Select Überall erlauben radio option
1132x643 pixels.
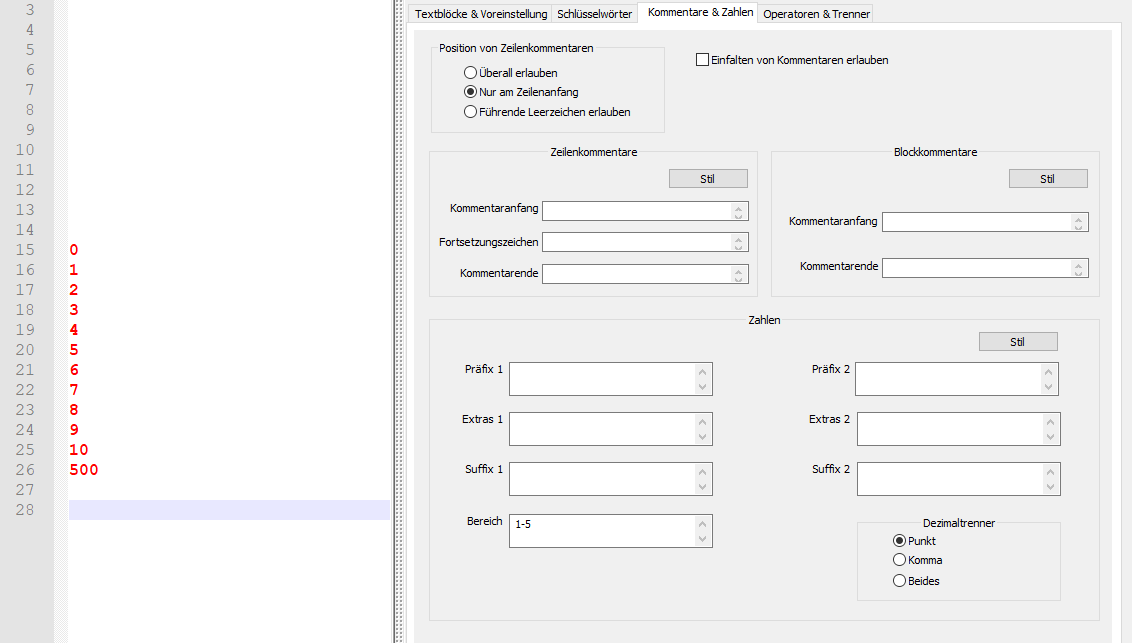[510, 73]
